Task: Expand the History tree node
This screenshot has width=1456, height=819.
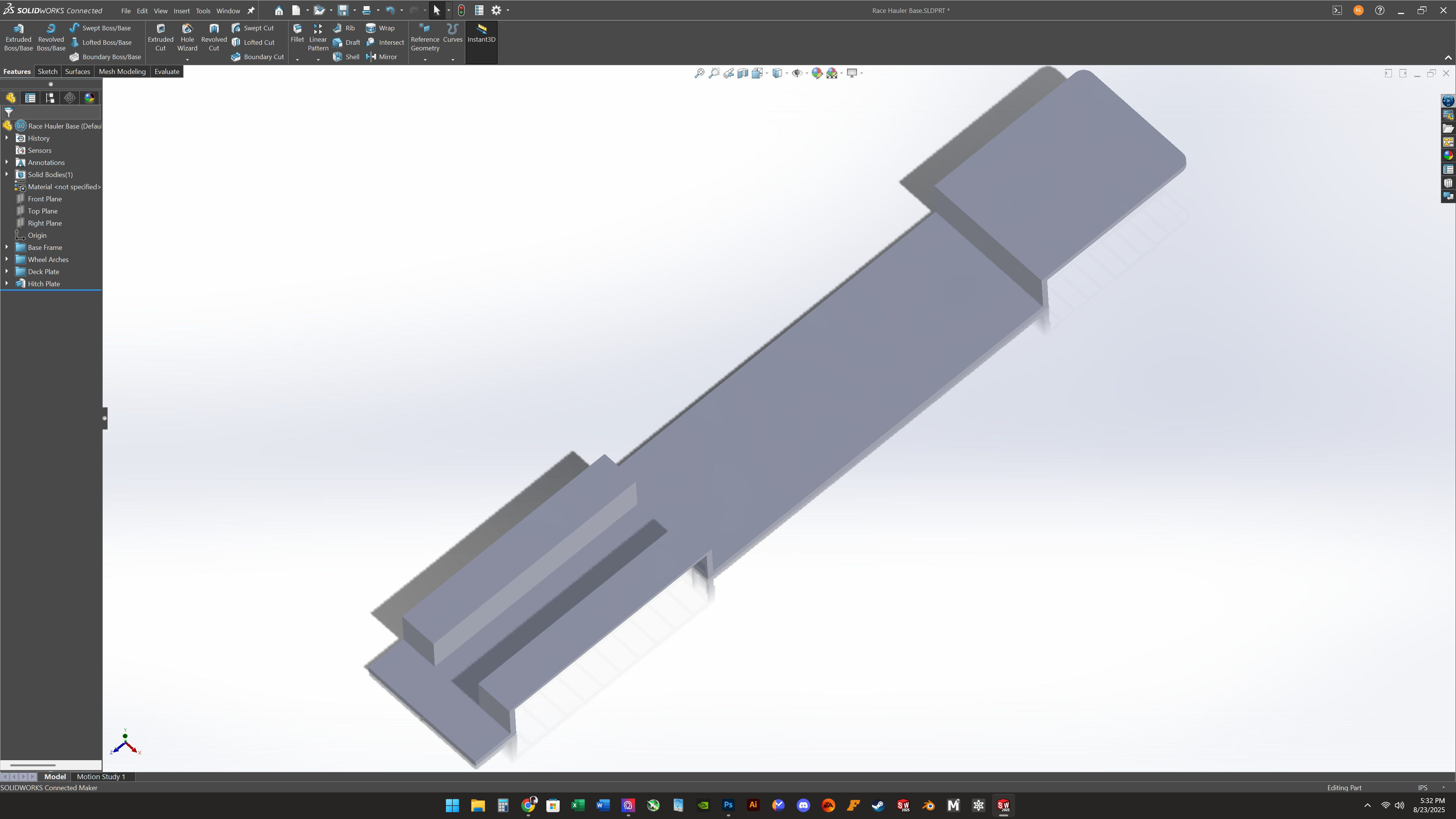Action: point(7,138)
